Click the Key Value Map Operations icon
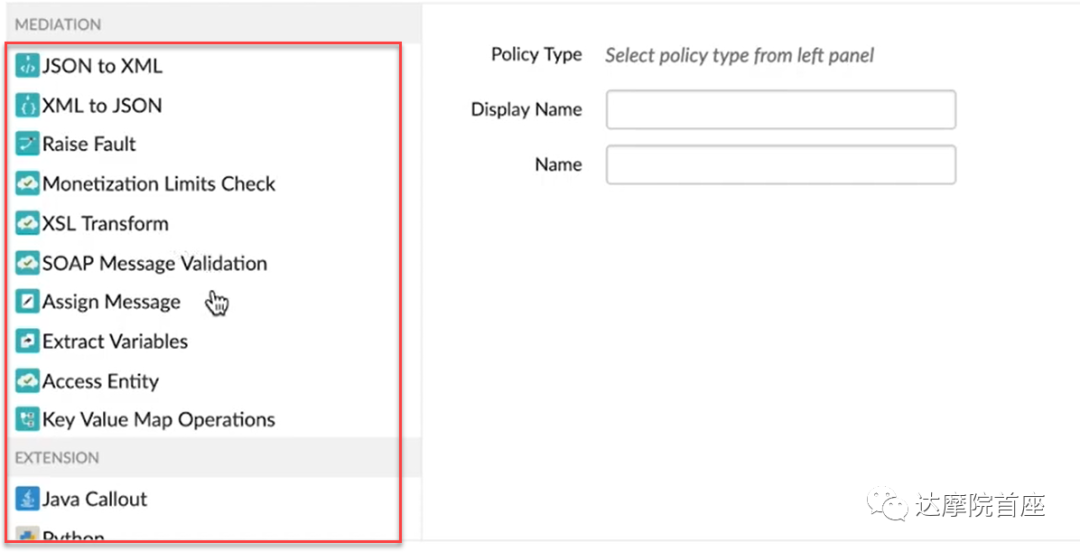The width and height of the screenshot is (1080, 552). pos(27,420)
